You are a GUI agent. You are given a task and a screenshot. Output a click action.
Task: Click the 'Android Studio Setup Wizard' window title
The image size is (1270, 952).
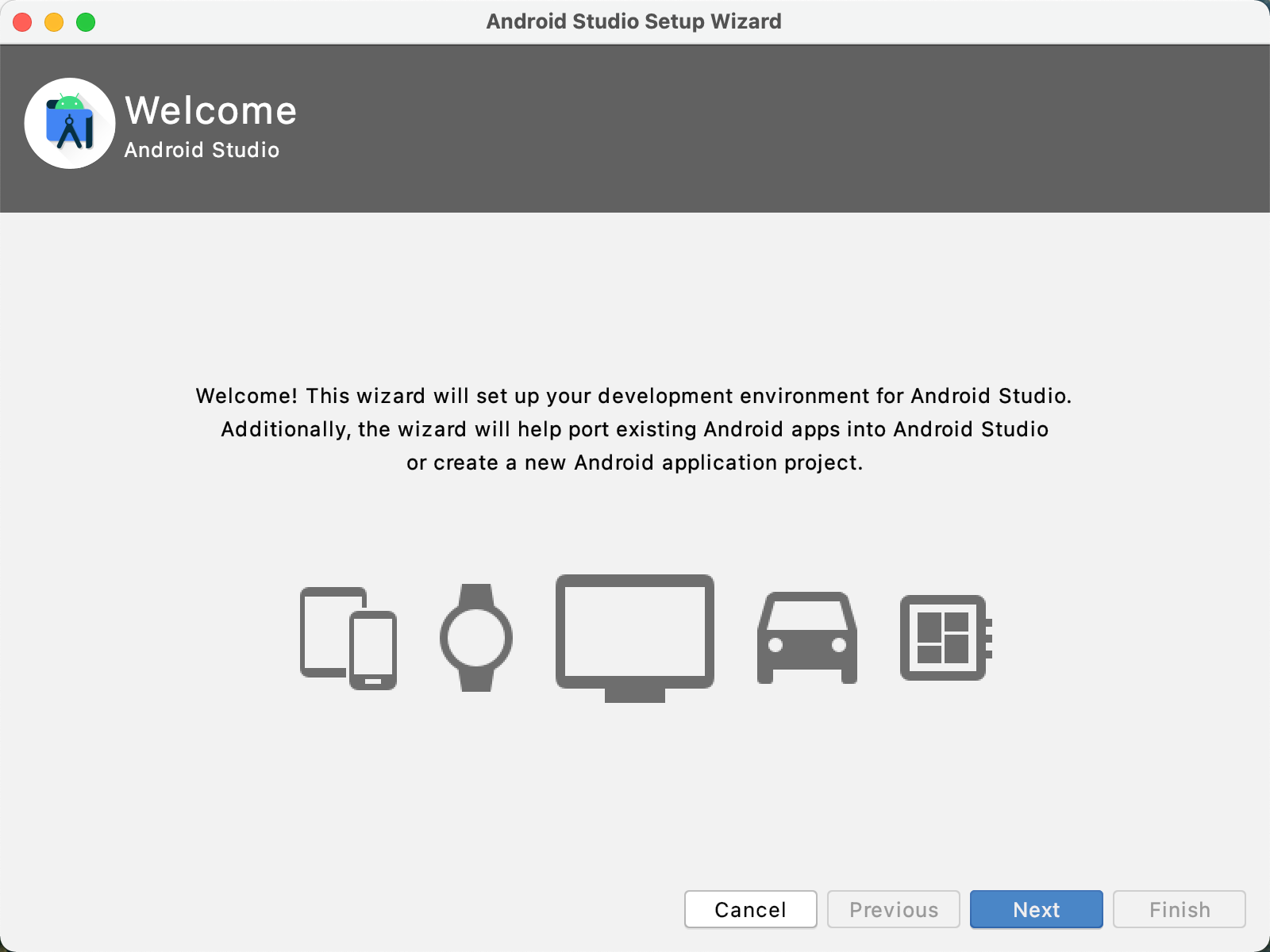point(634,21)
